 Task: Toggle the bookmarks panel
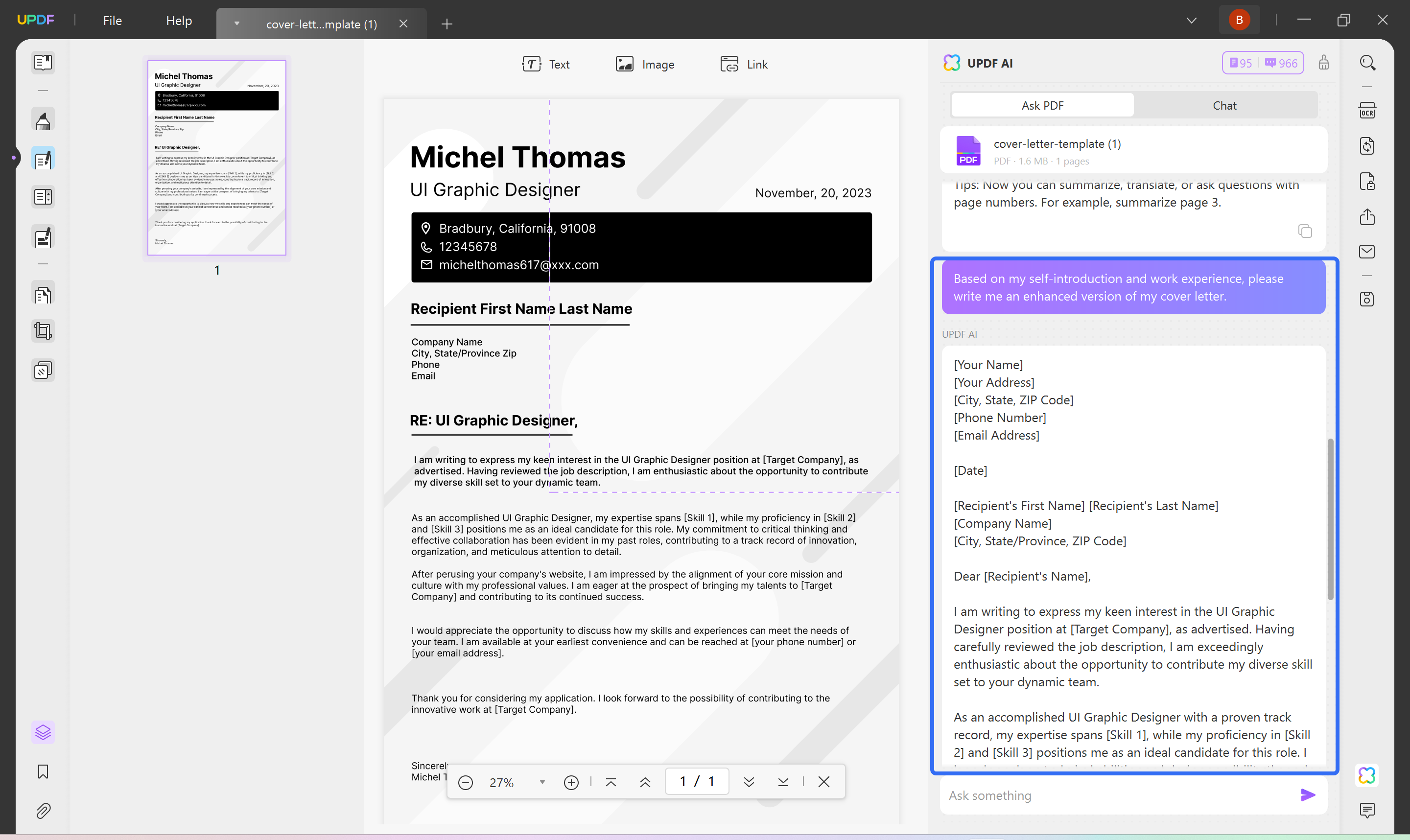43,771
